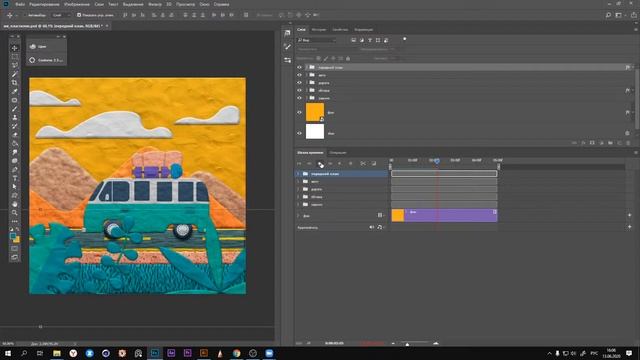The image size is (640, 360).
Task: Select the Brush tool
Action: [15, 109]
